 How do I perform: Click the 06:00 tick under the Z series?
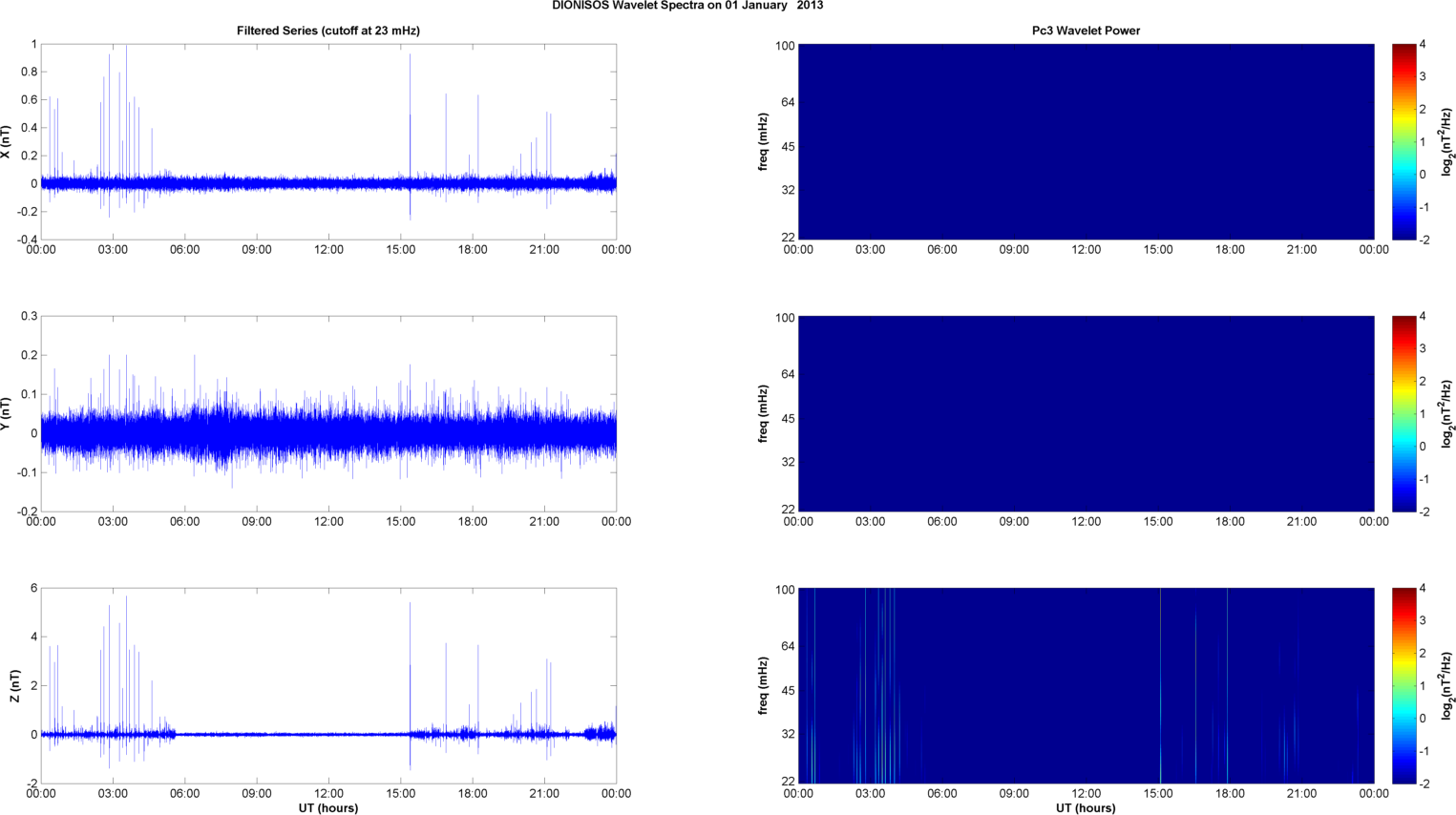point(184,794)
